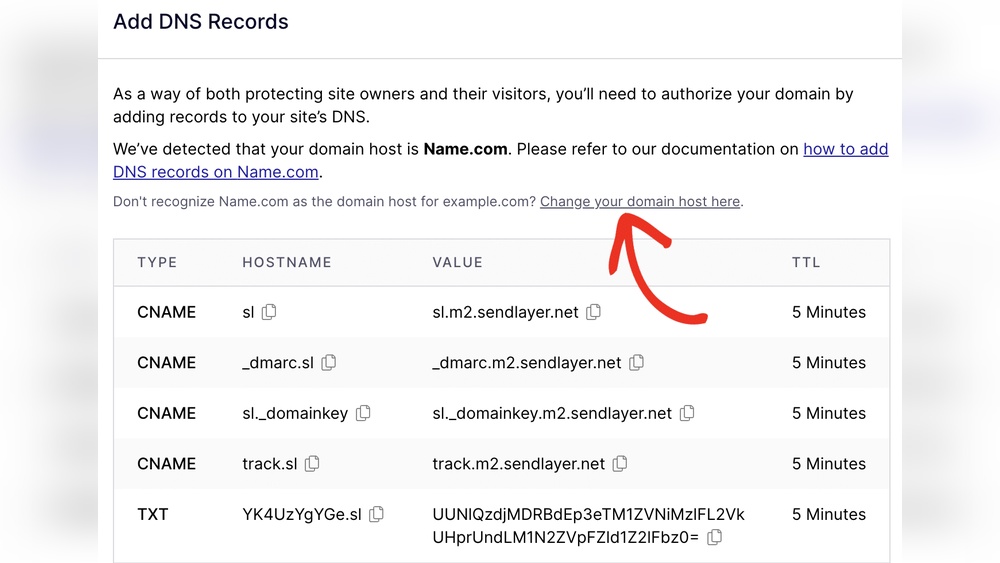Click the TYPE column header
This screenshot has height=563, width=1000.
pos(157,262)
